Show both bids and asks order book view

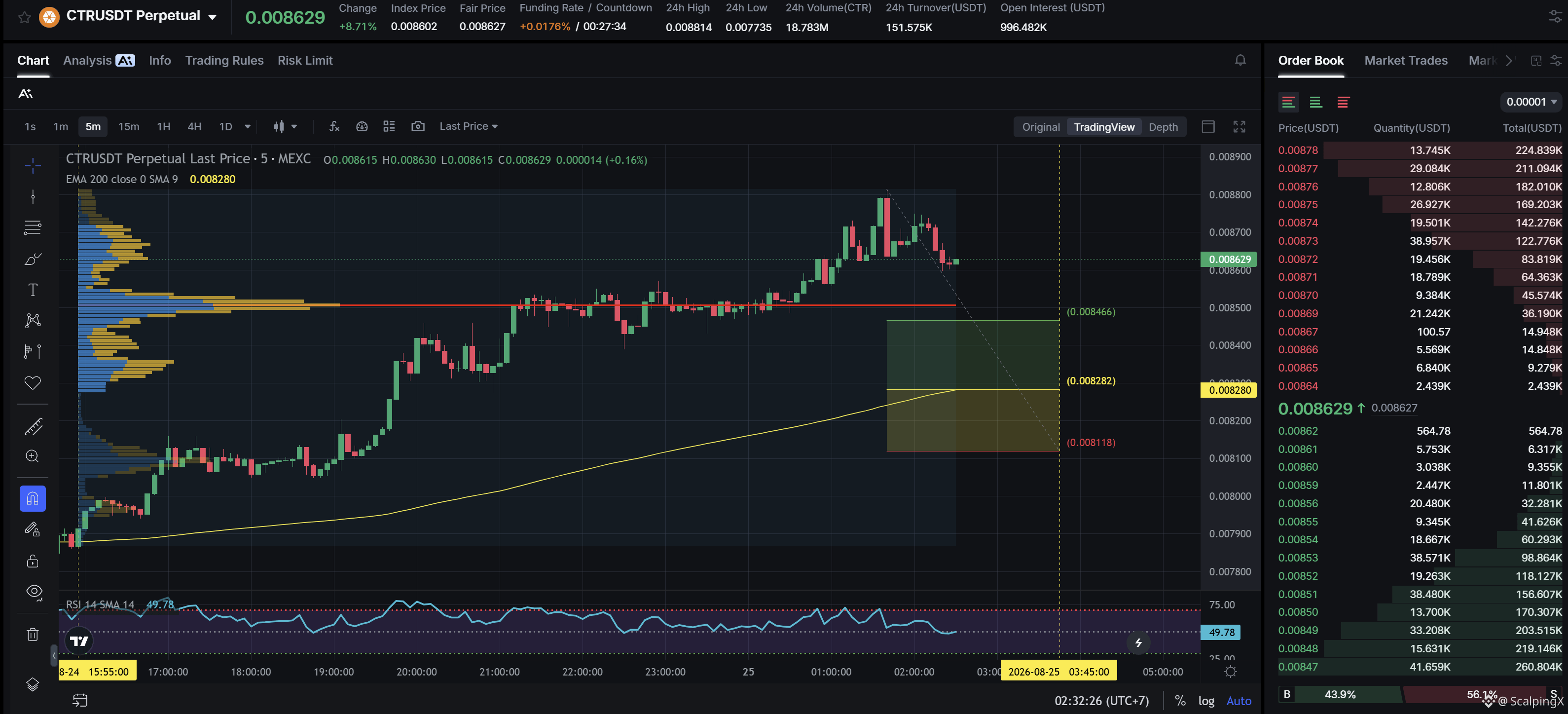point(1288,102)
